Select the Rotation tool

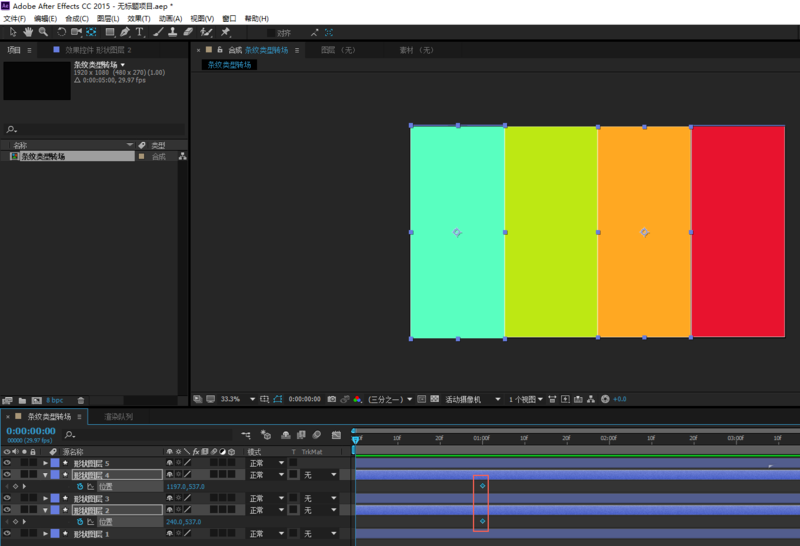click(61, 32)
